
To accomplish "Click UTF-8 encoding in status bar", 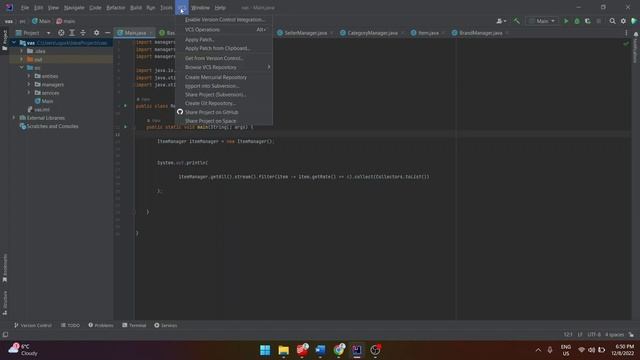I will (x=594, y=335).
